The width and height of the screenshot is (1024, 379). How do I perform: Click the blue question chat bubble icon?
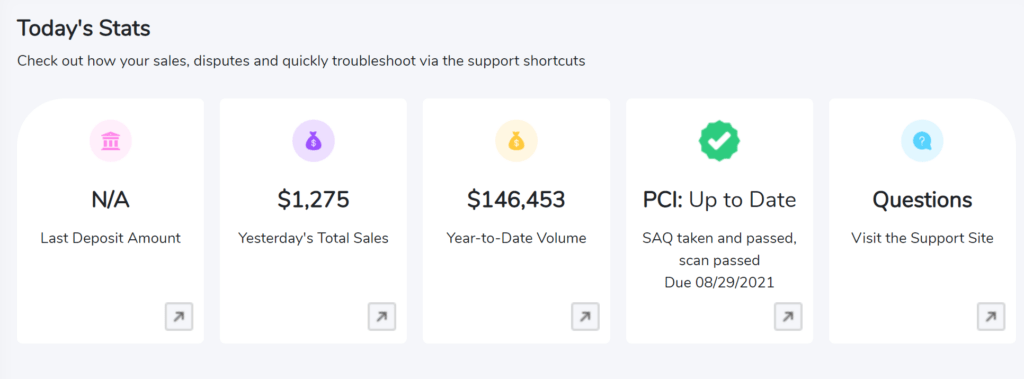922,140
